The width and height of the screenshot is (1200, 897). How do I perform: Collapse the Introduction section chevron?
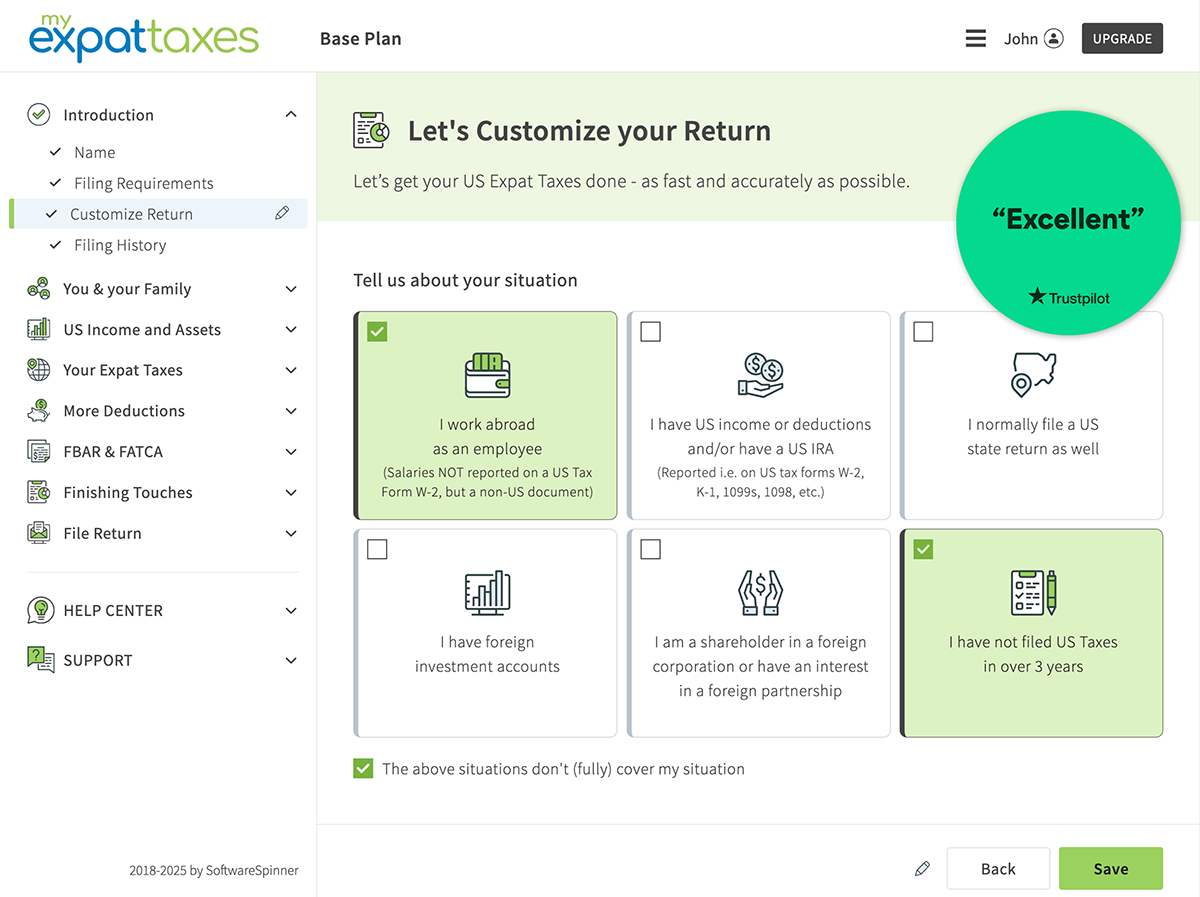291,115
